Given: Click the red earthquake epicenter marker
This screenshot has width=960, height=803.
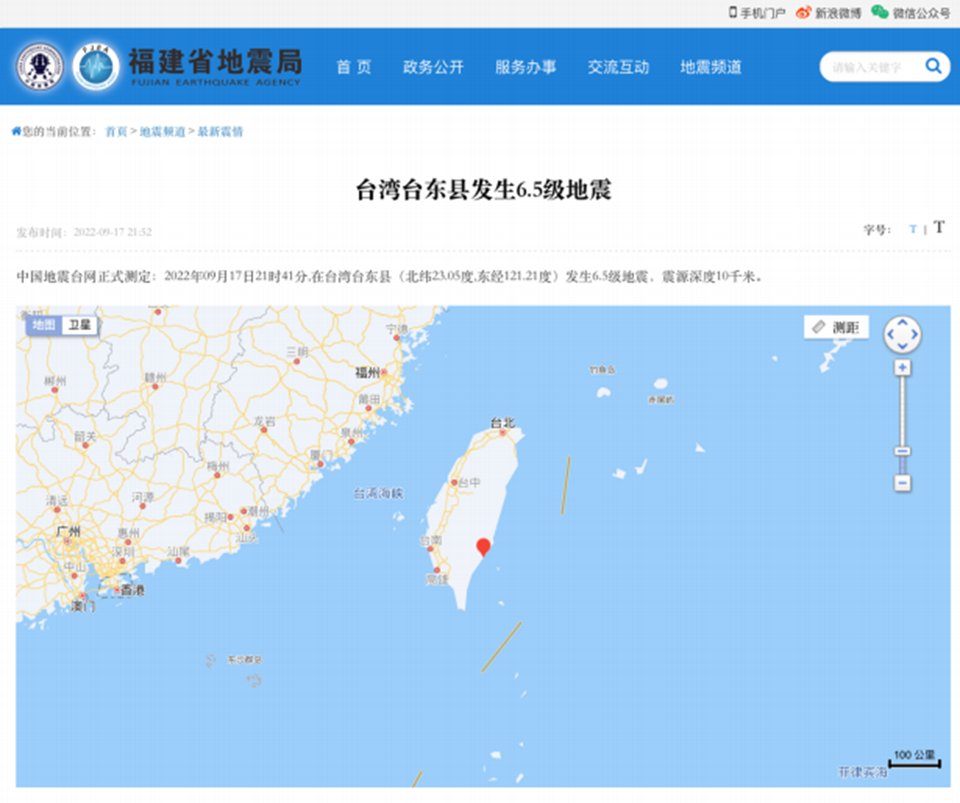Looking at the screenshot, I should click(484, 547).
